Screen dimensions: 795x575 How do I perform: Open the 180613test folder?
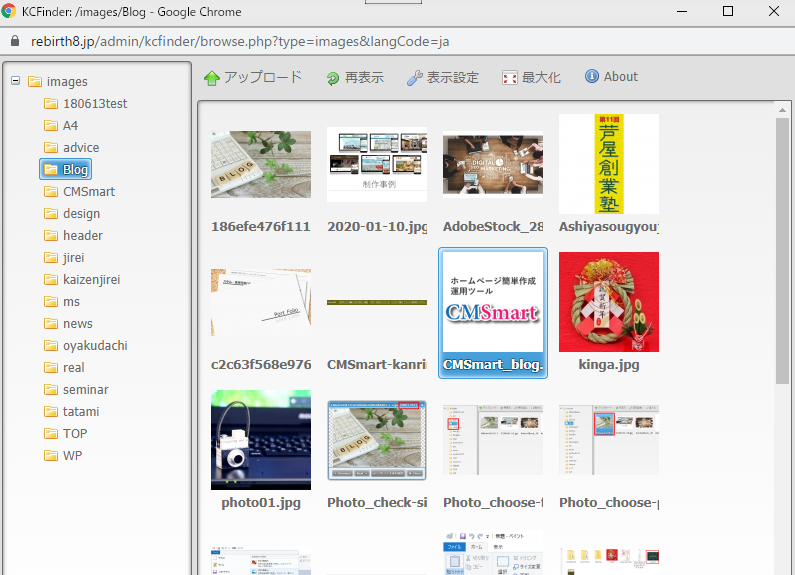tap(94, 103)
